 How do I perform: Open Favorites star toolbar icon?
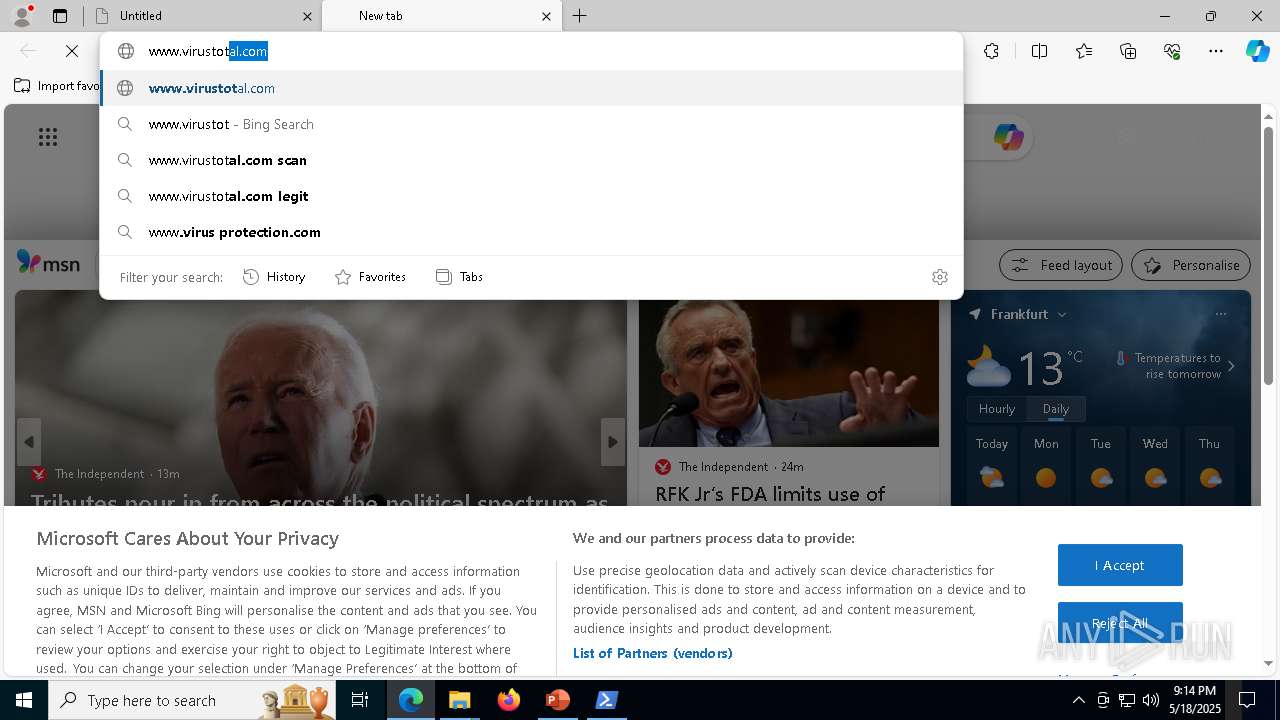1084,51
